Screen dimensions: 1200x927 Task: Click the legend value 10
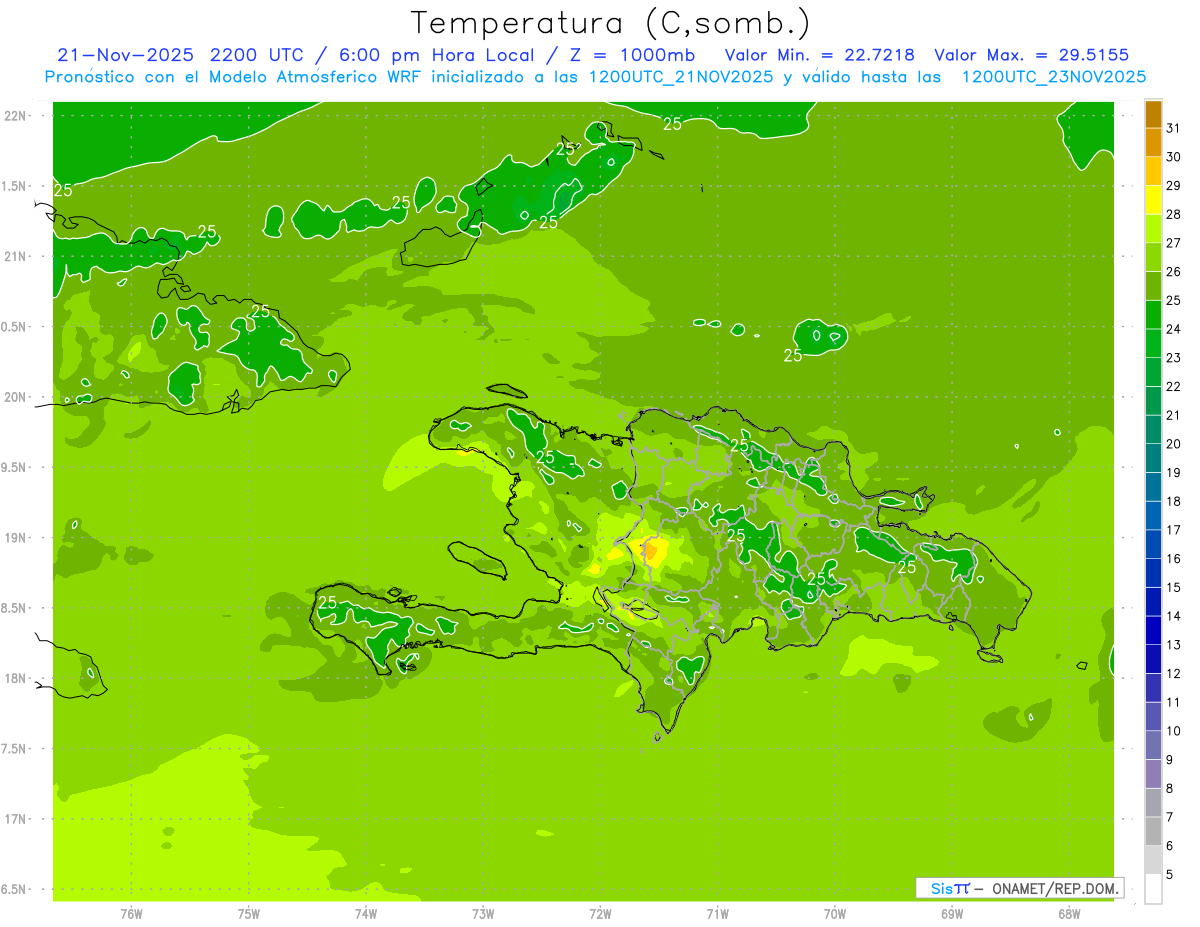1173,731
